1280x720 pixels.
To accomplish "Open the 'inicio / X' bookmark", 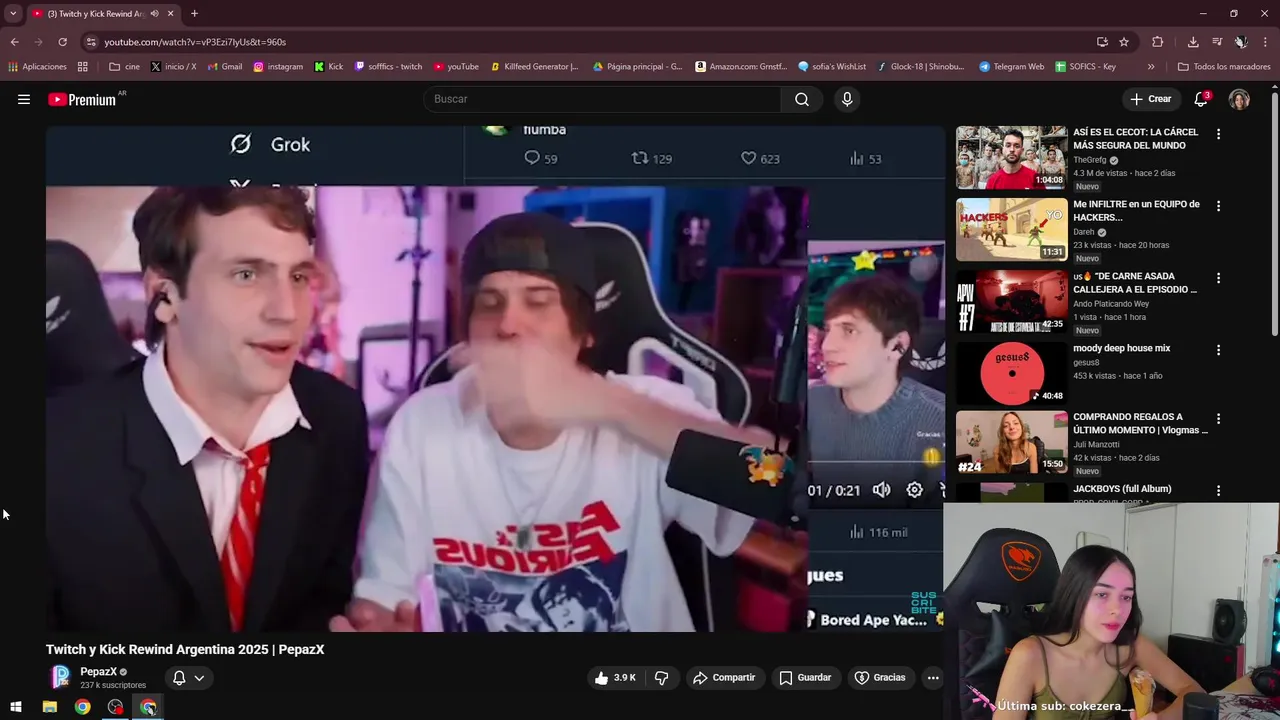I will click(173, 67).
